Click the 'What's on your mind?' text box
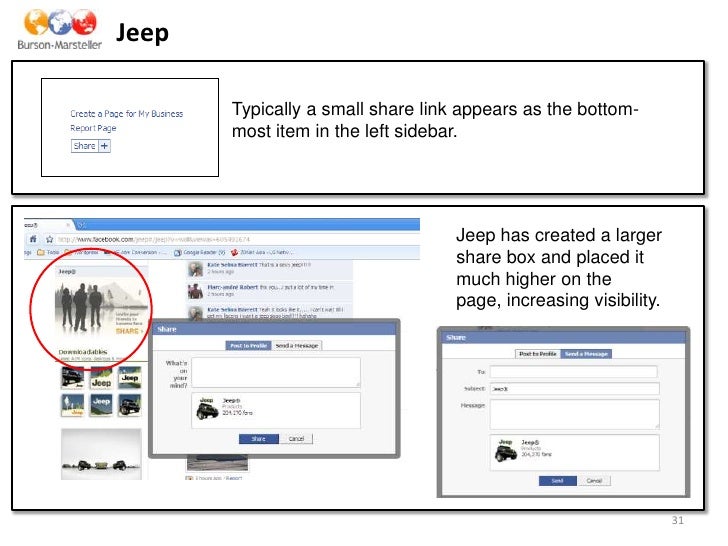The height and width of the screenshot is (546, 728). point(276,372)
